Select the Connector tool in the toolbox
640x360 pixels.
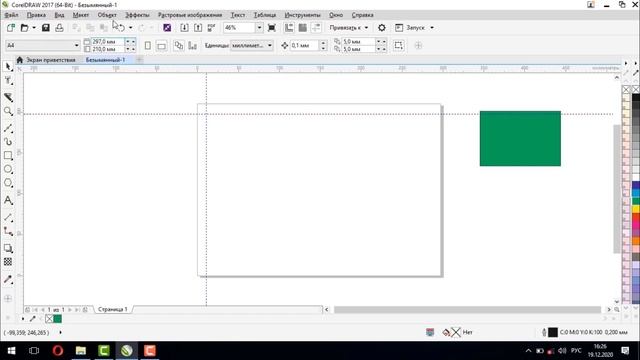tap(8, 231)
